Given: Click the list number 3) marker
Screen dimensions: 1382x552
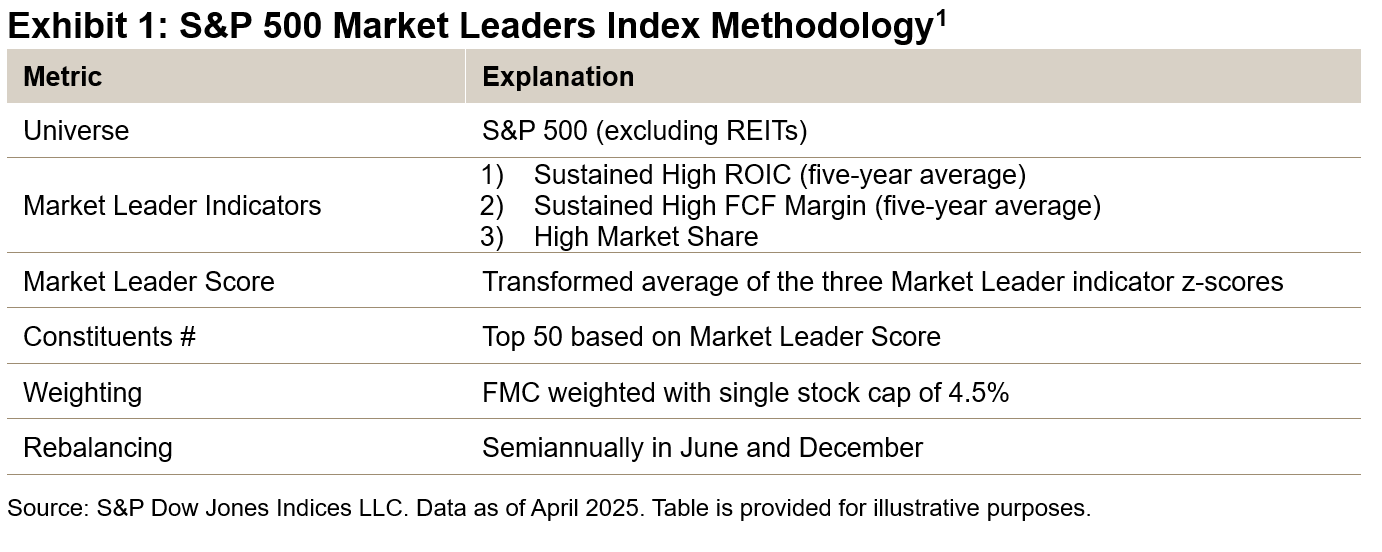Looking at the screenshot, I should pyautogui.click(x=493, y=237).
